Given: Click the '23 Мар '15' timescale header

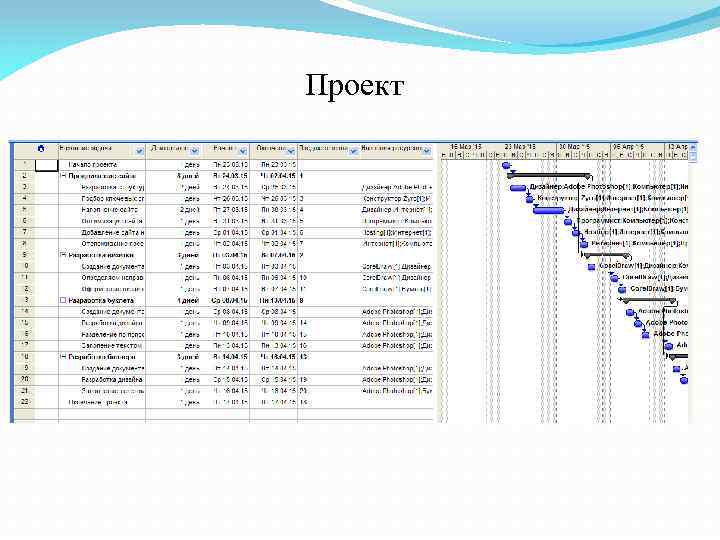Looking at the screenshot, I should point(520,147).
